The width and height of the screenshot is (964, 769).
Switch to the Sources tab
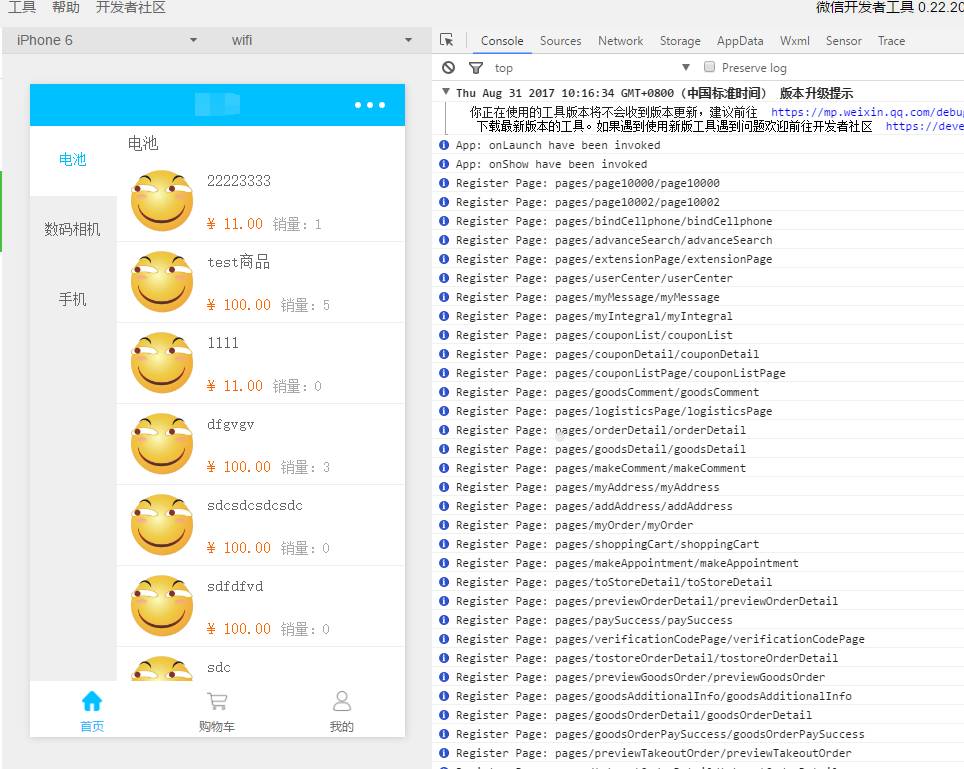tap(560, 41)
